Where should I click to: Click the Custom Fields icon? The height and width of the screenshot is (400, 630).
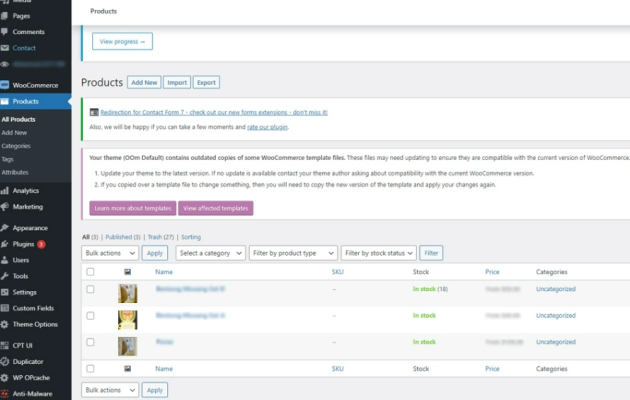tap(4, 308)
